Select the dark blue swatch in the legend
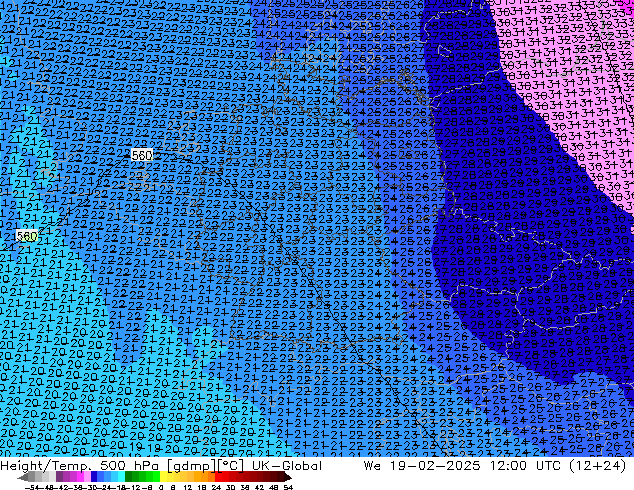This screenshot has width=634, height=490. [x=94, y=477]
